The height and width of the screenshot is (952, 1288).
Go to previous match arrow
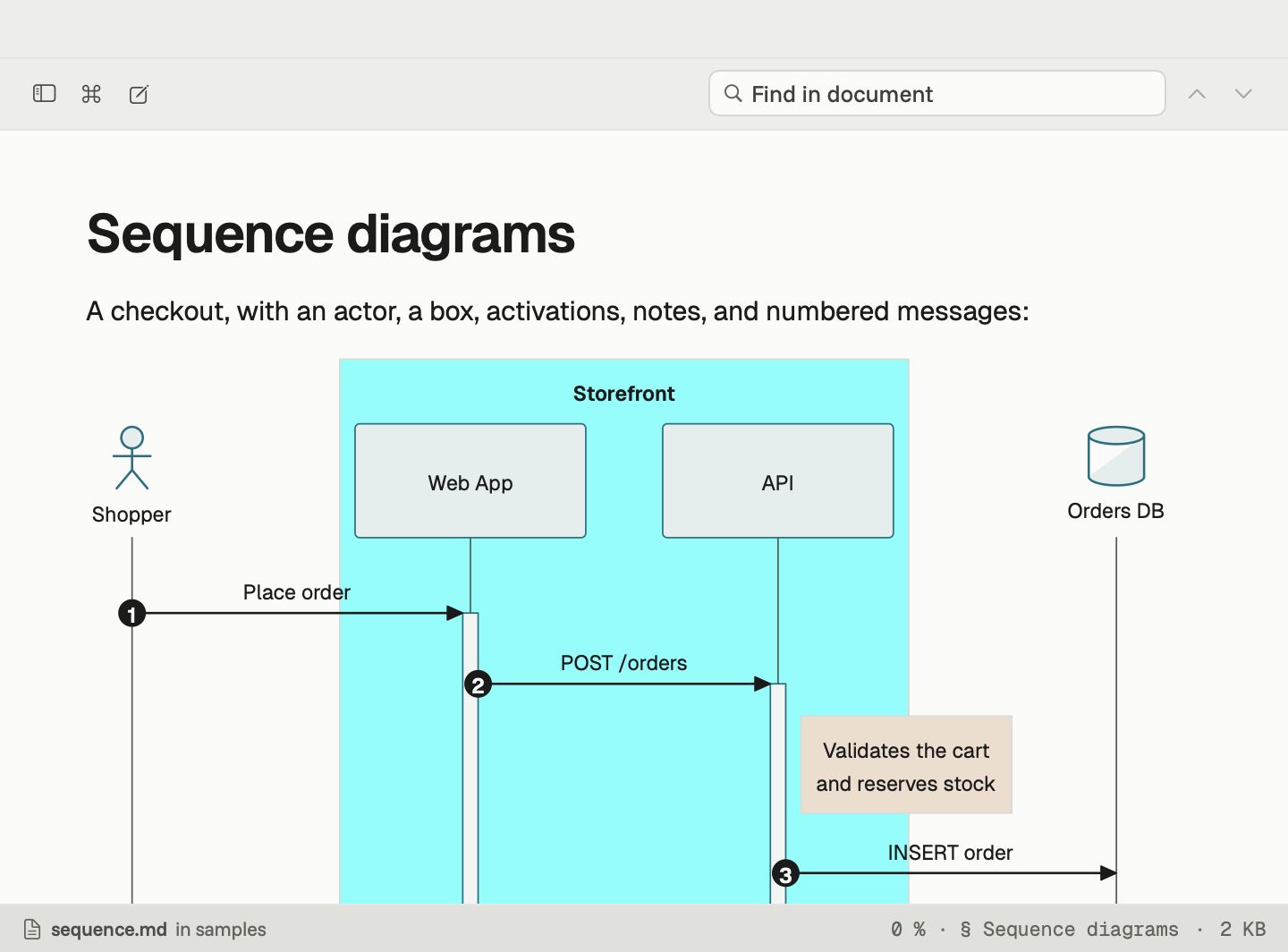point(1197,94)
